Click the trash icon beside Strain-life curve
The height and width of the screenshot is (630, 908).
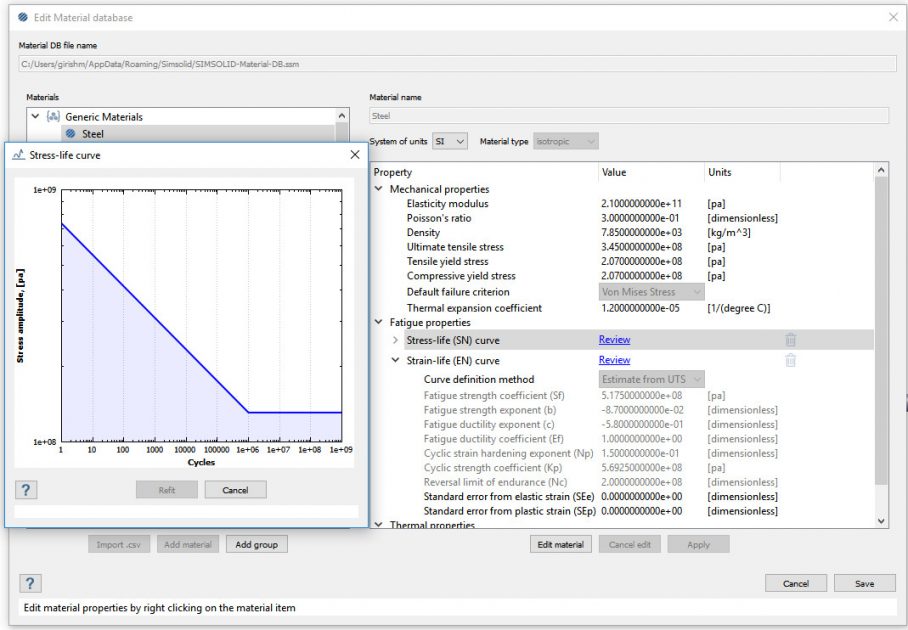(x=790, y=360)
